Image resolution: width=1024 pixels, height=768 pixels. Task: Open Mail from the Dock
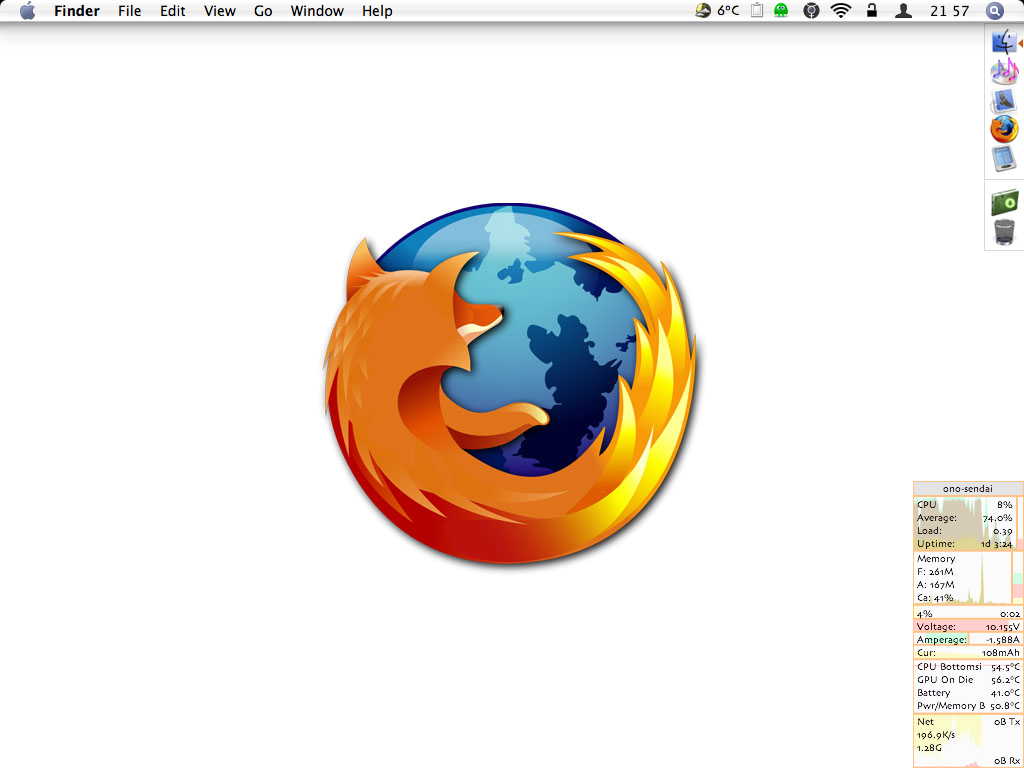1004,101
